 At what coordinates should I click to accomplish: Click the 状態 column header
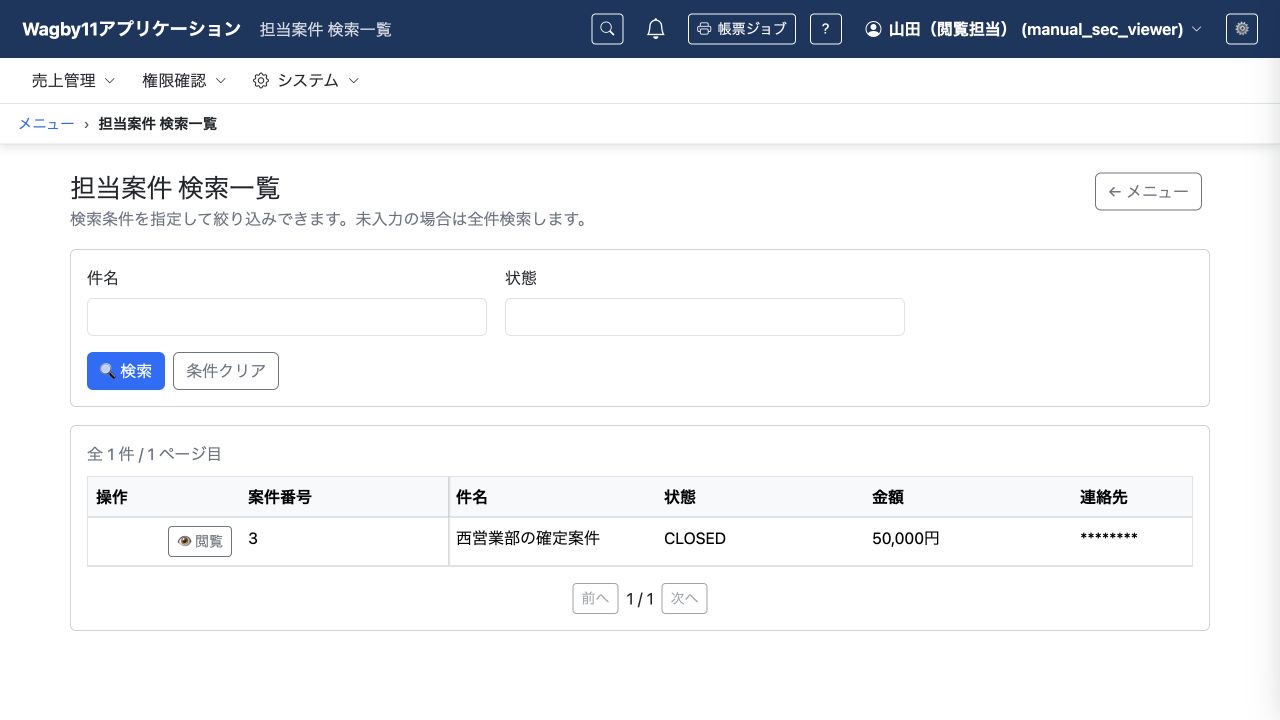click(x=760, y=497)
